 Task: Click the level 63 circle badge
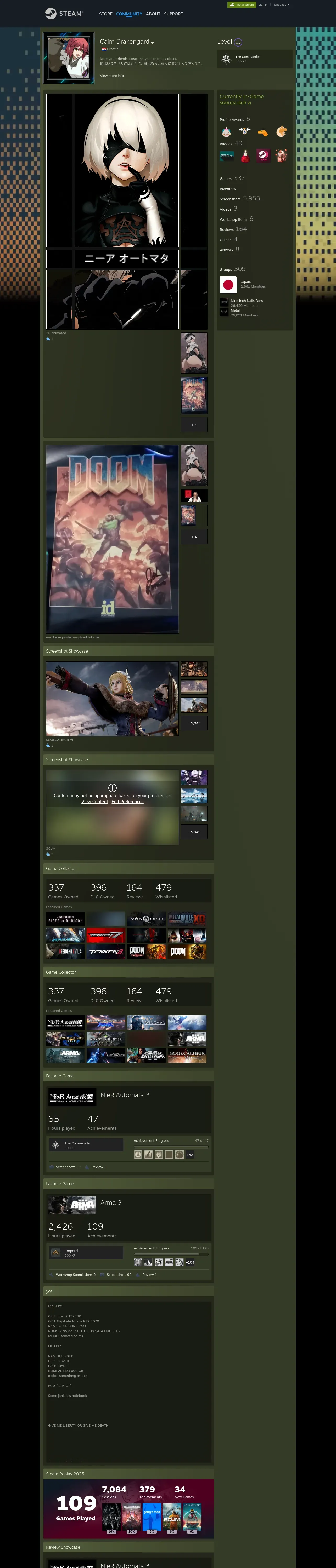pyautogui.click(x=238, y=42)
